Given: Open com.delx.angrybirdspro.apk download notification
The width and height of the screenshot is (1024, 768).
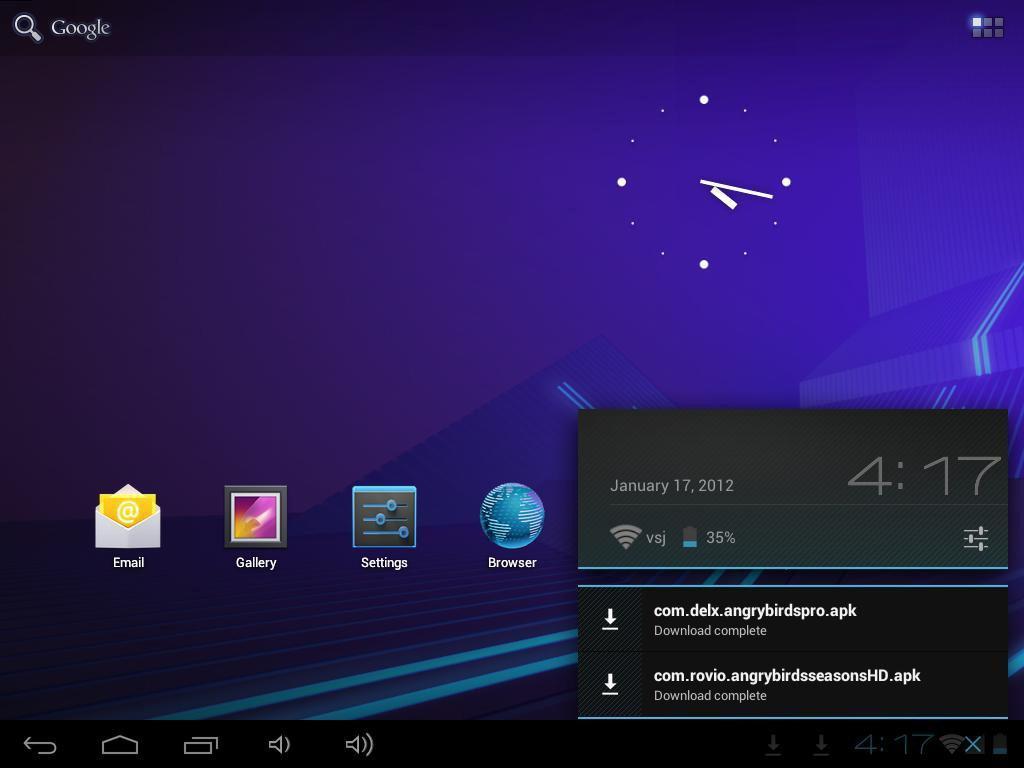Looking at the screenshot, I should [793, 619].
